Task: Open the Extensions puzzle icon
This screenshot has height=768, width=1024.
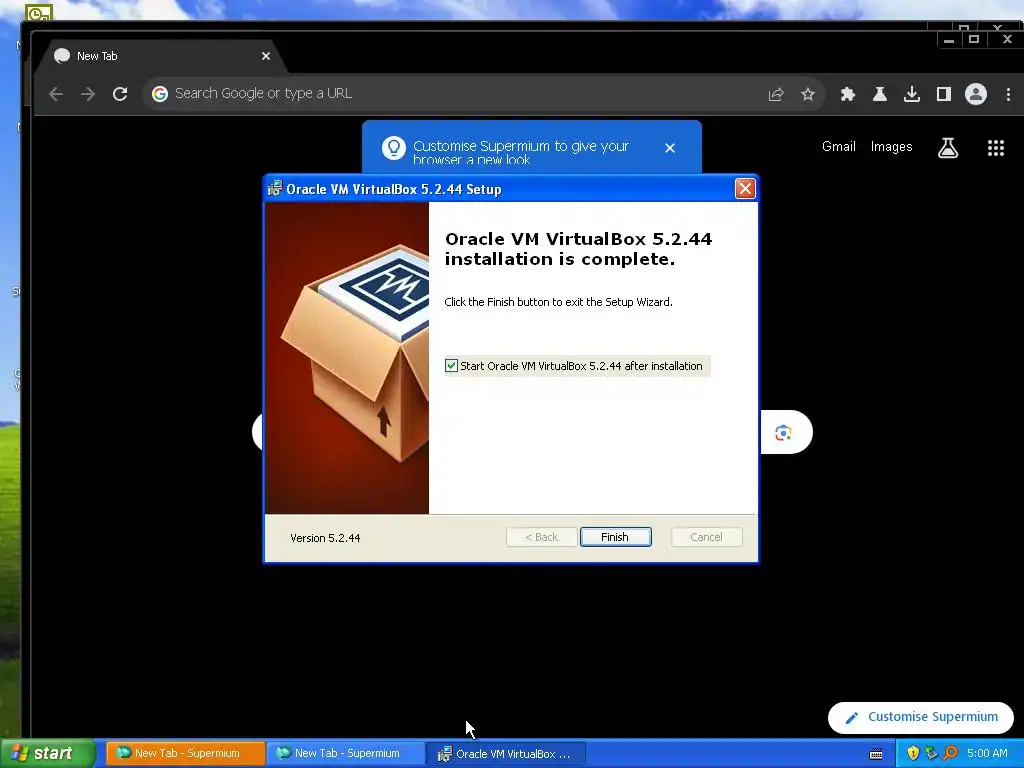Action: pos(848,95)
